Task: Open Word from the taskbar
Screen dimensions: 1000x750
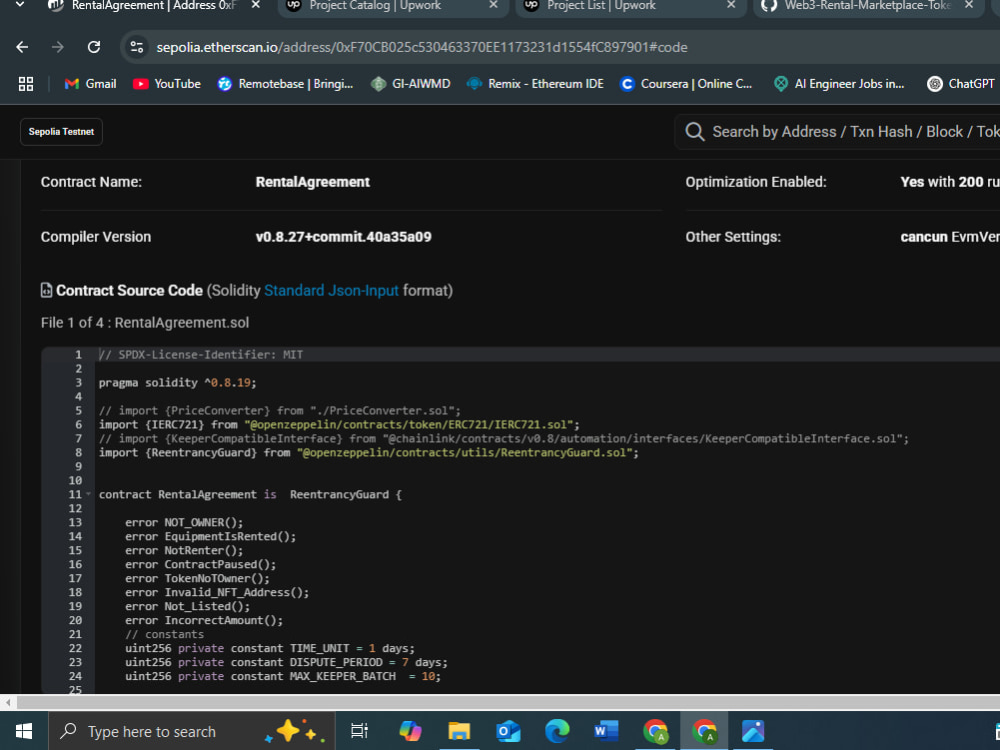Action: click(x=606, y=731)
